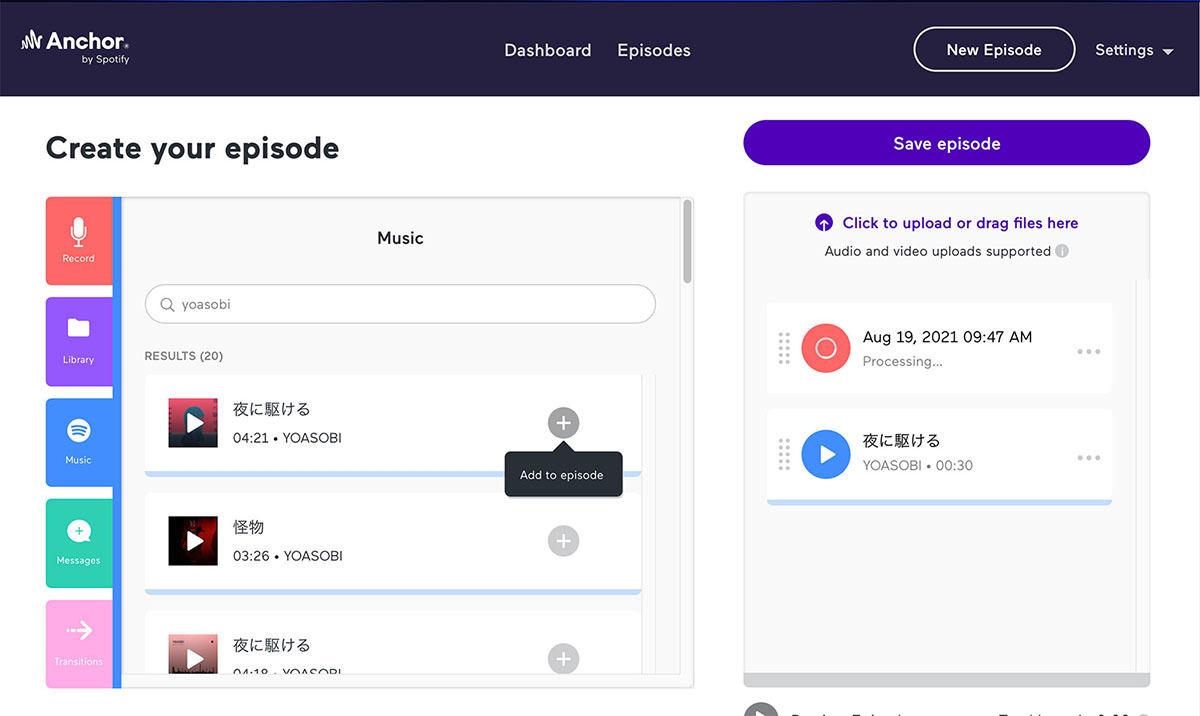Viewport: 1200px width, 716px height.
Task: Open the Record tab in the sidebar
Action: (79, 241)
